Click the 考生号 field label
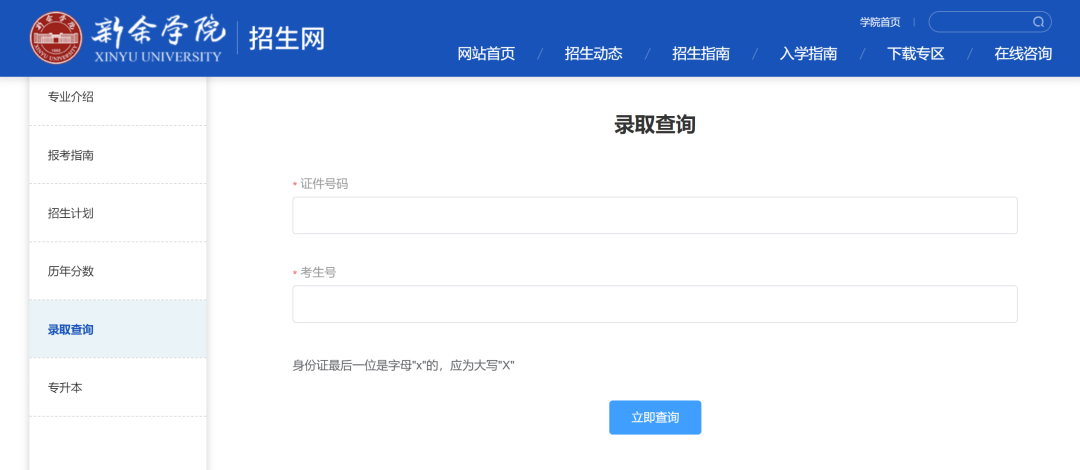The width and height of the screenshot is (1080, 470). coord(318,272)
